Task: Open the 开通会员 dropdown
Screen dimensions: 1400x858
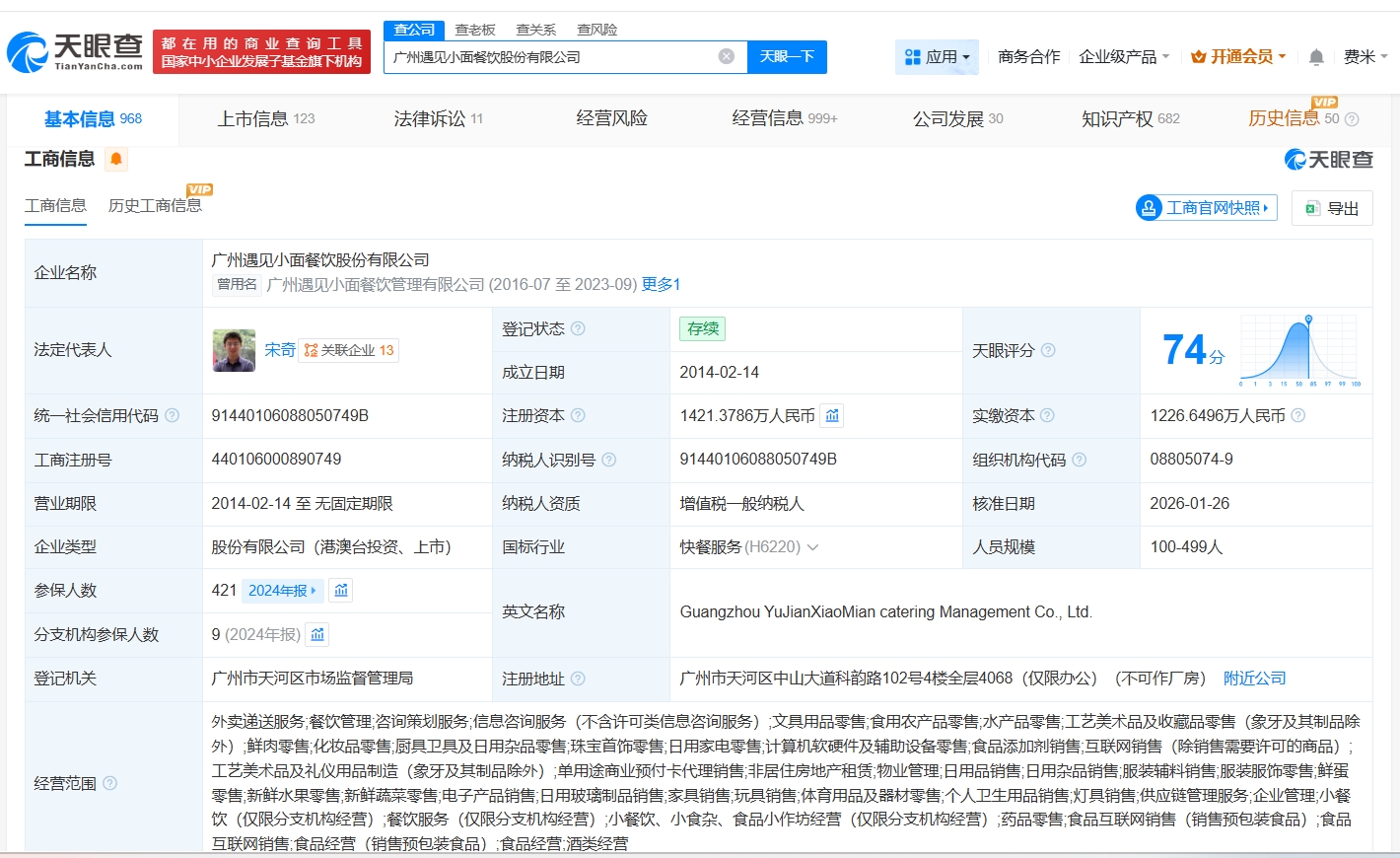Action: (x=1238, y=57)
